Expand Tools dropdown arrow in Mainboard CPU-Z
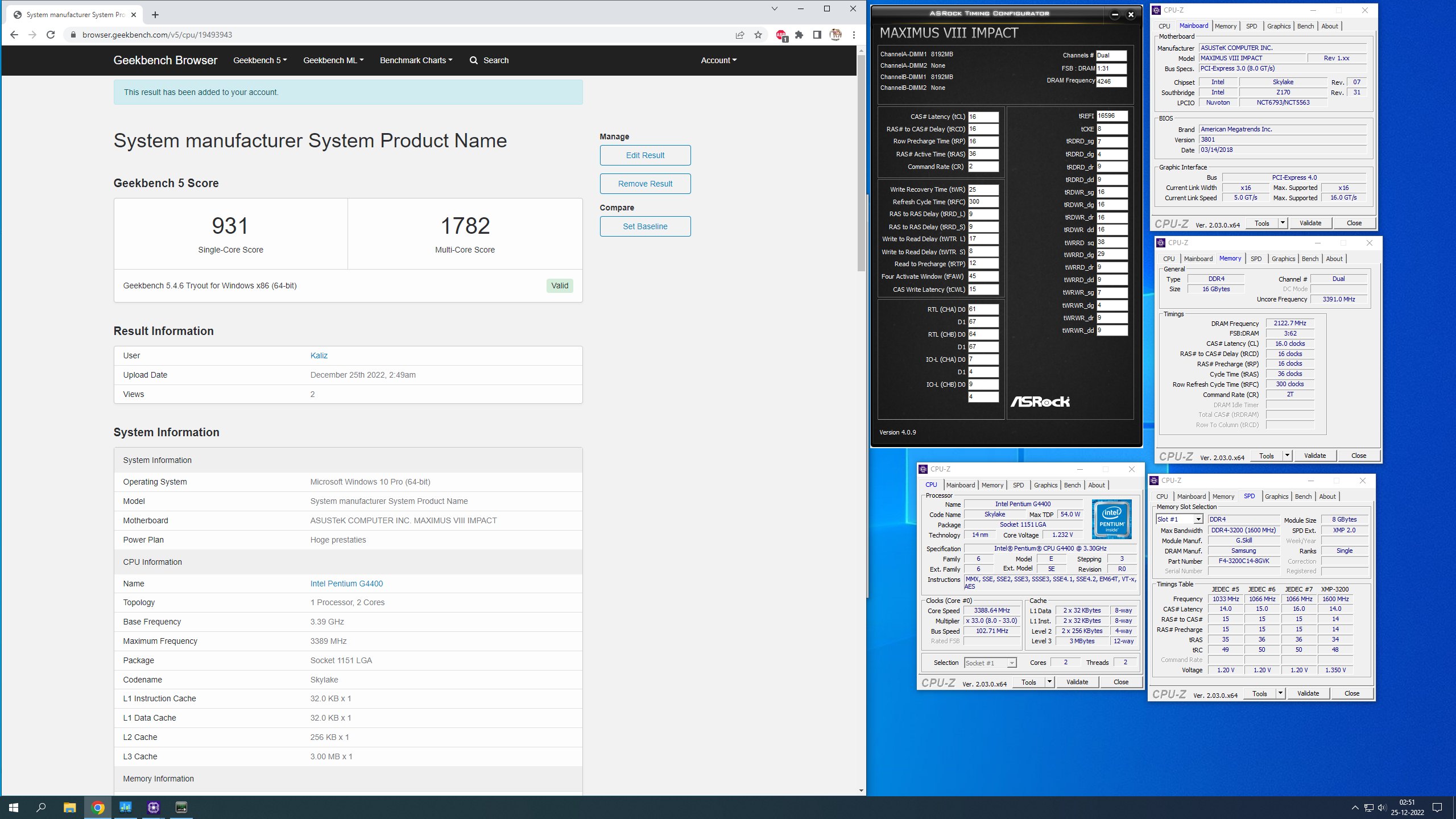 [x=1283, y=223]
